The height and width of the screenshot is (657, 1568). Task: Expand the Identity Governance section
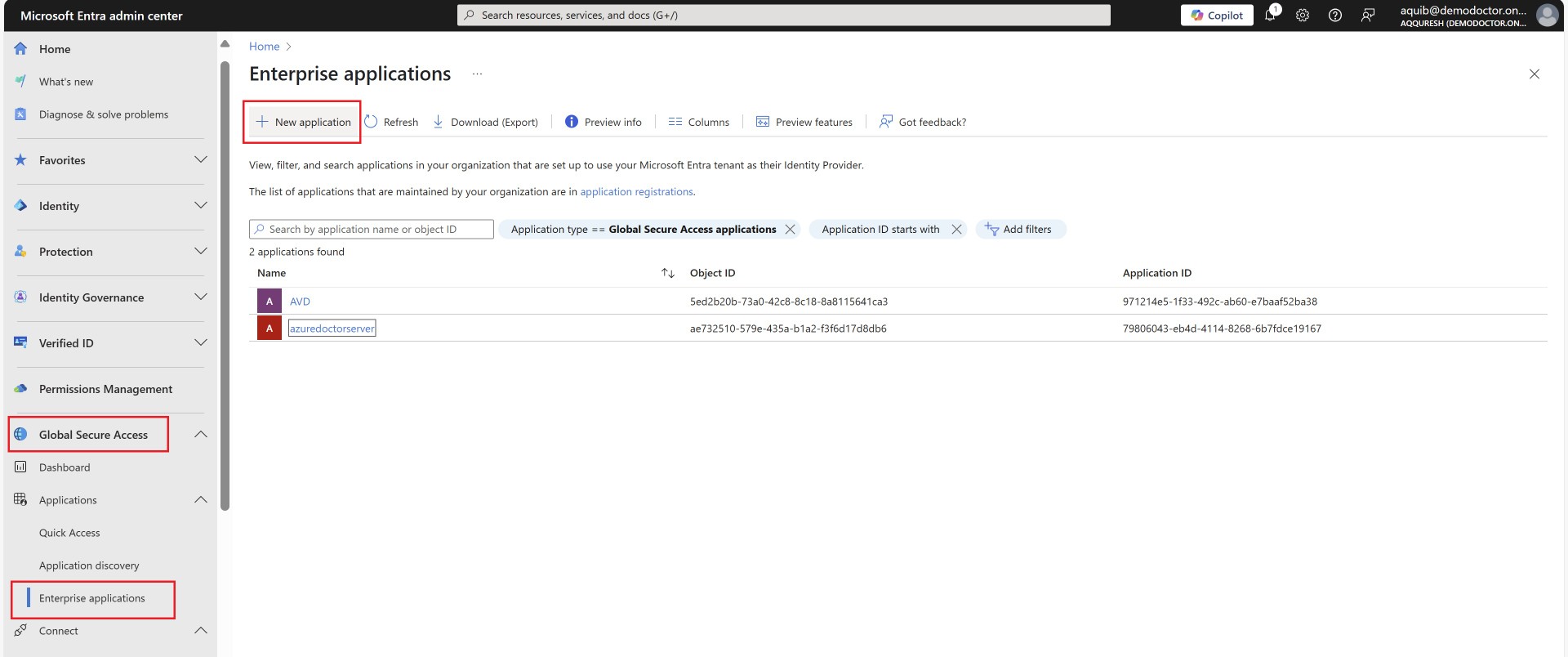coord(201,297)
